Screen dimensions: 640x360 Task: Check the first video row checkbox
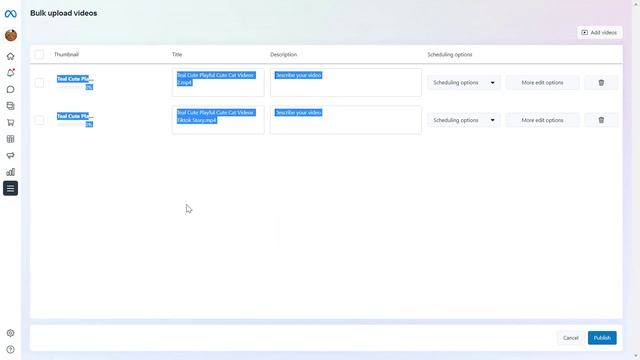39,83
